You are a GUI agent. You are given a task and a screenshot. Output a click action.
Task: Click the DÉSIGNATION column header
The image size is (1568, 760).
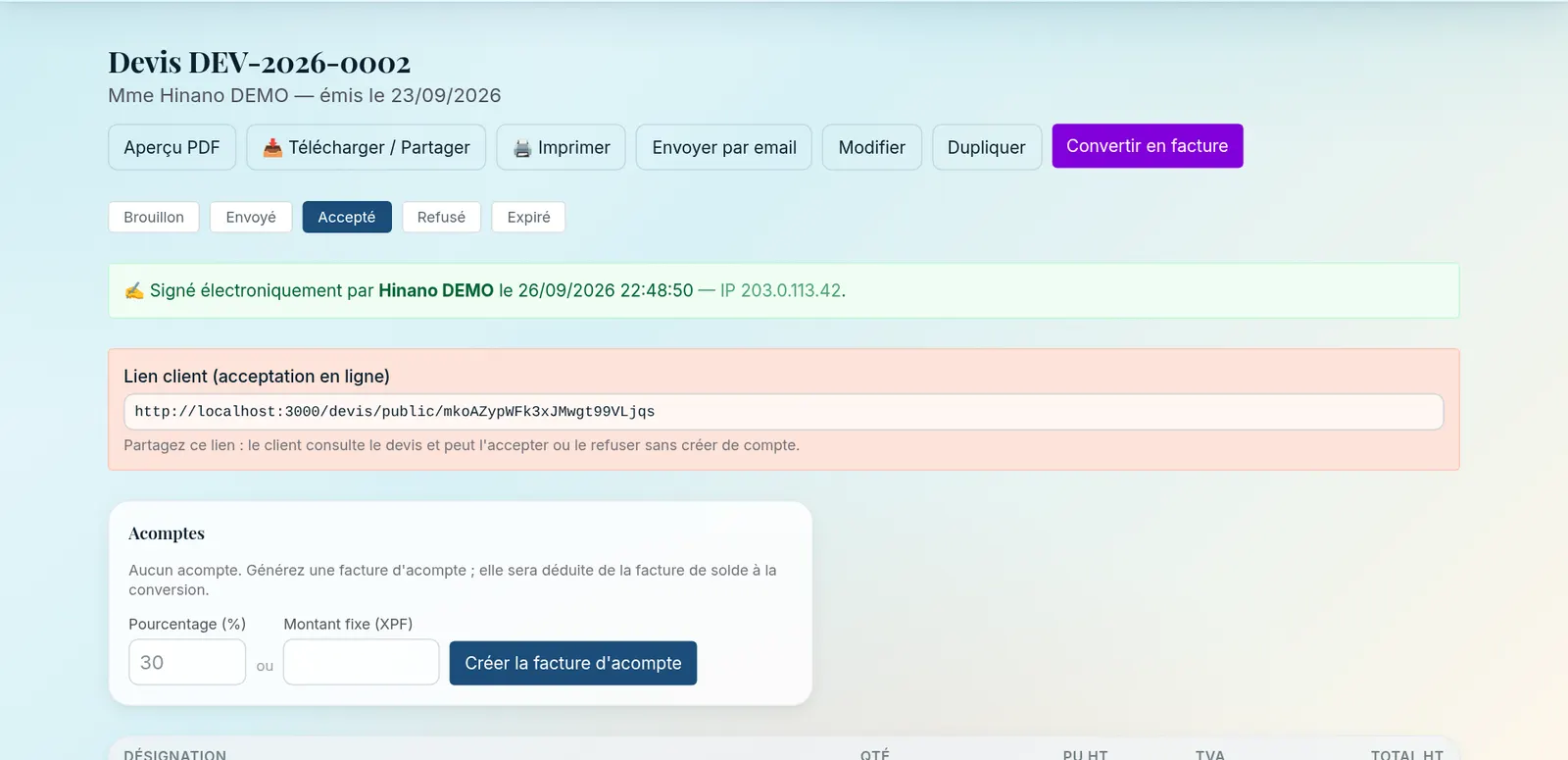(175, 754)
